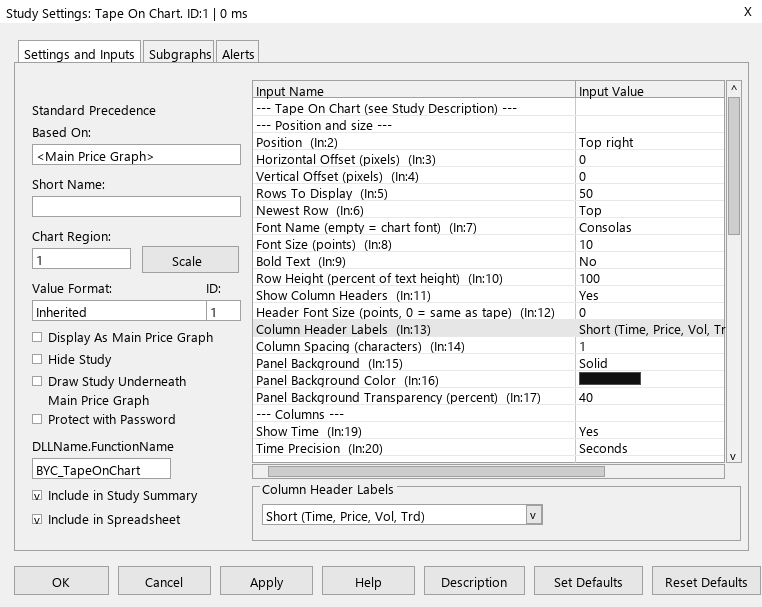Click the 'Top right' position value
Viewport: 762px width, 607px height.
[x=606, y=142]
